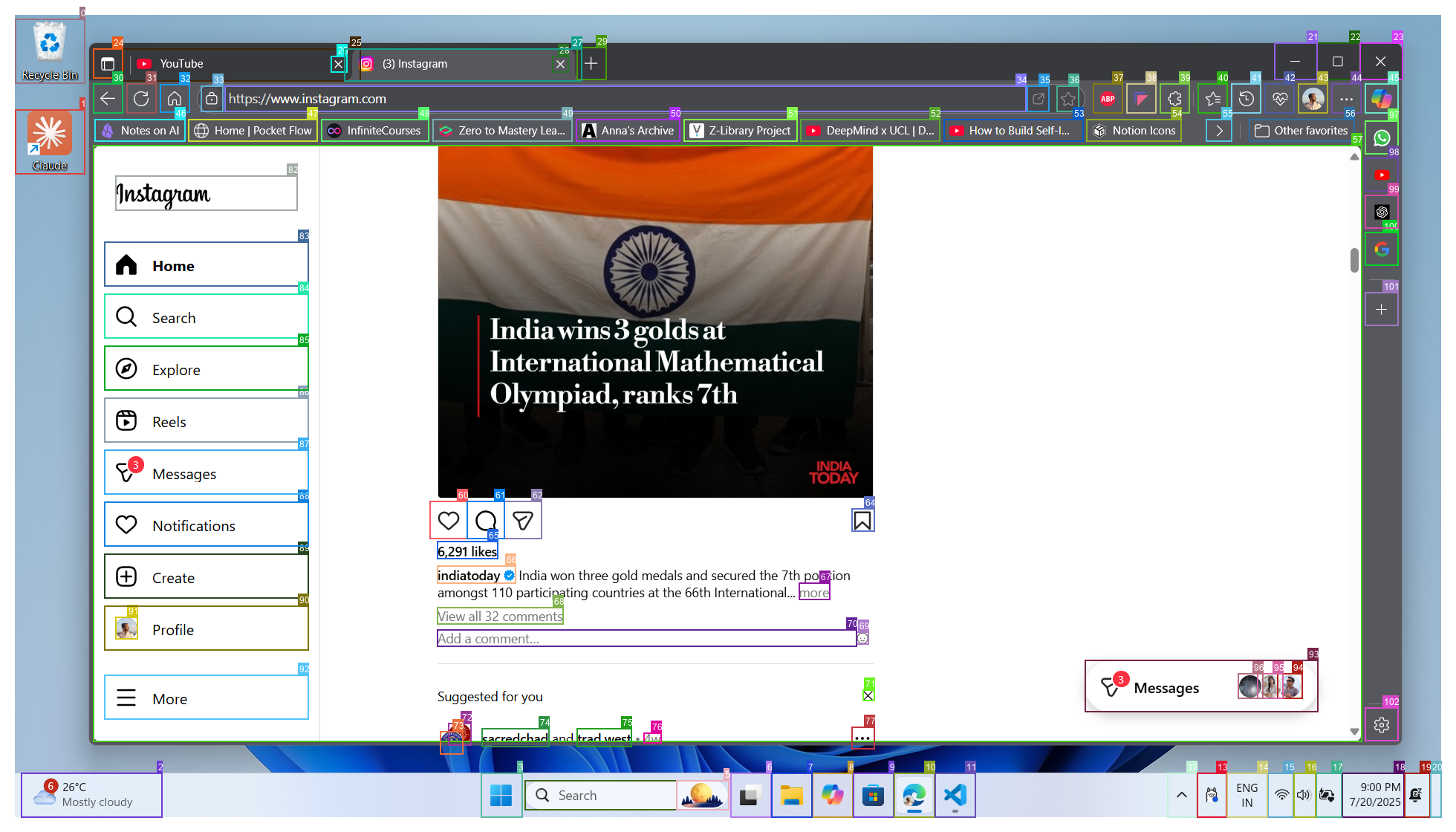Expand caption with more link
This screenshot has width=1456, height=832.
click(x=813, y=593)
